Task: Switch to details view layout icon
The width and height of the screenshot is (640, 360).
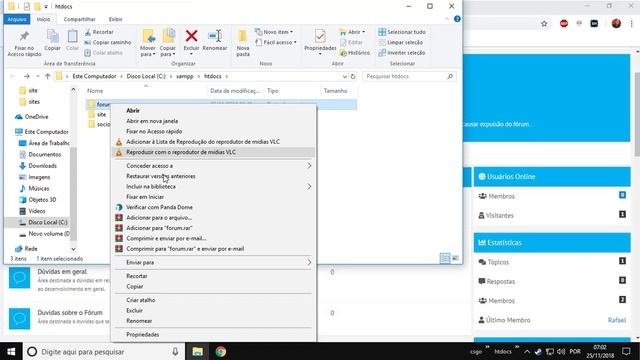Action: [x=445, y=258]
